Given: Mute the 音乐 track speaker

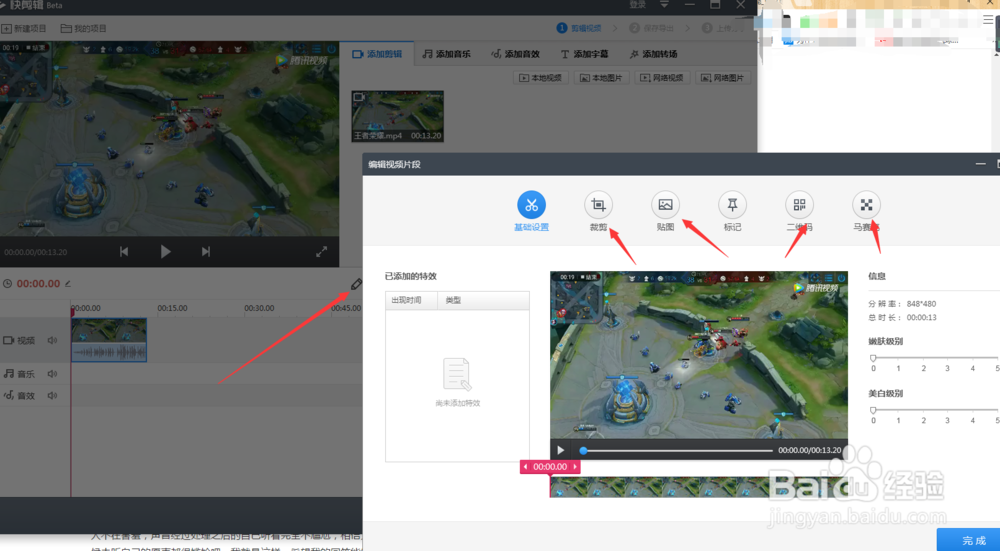Looking at the screenshot, I should [x=52, y=374].
